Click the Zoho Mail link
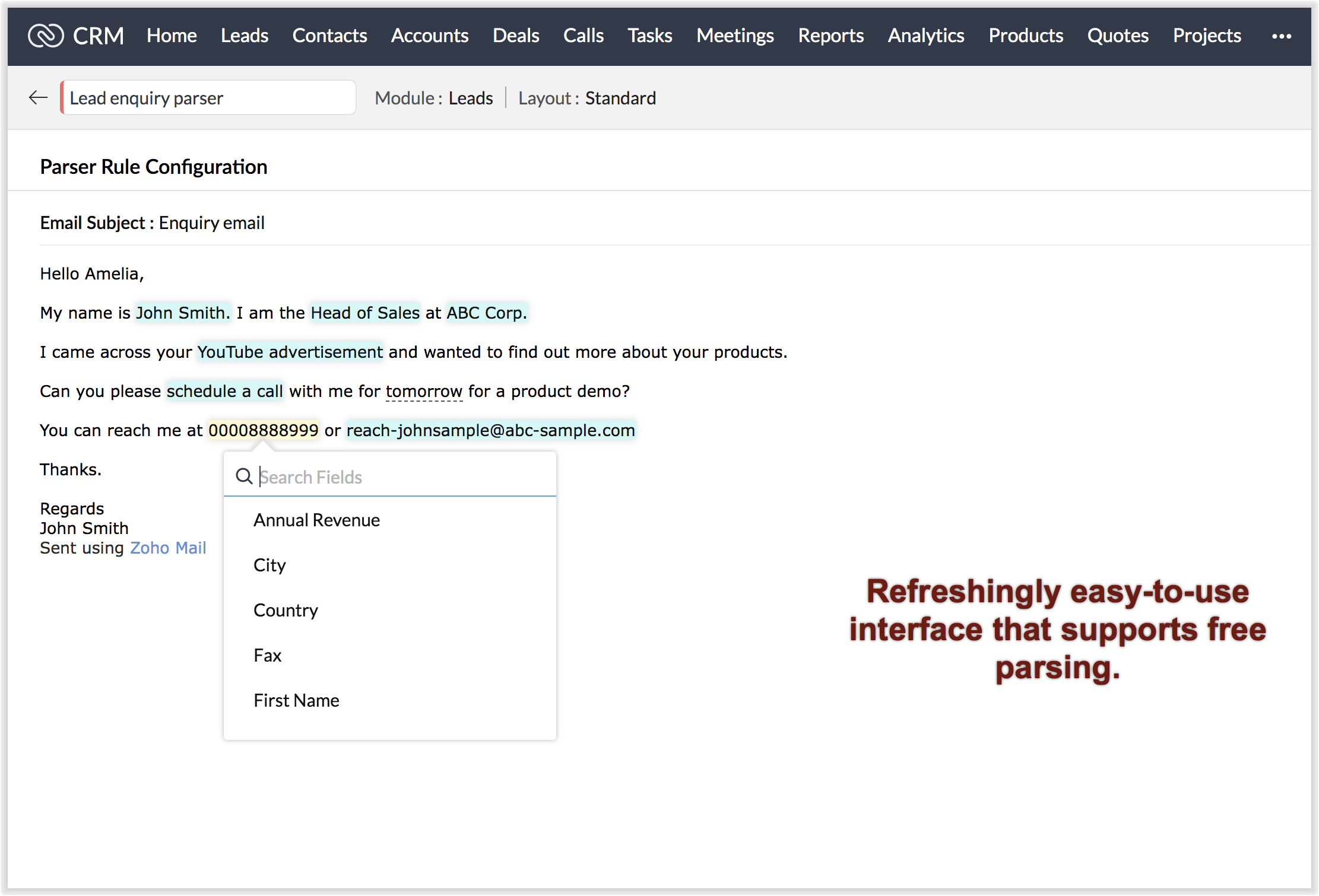The height and width of the screenshot is (896, 1319). [168, 548]
